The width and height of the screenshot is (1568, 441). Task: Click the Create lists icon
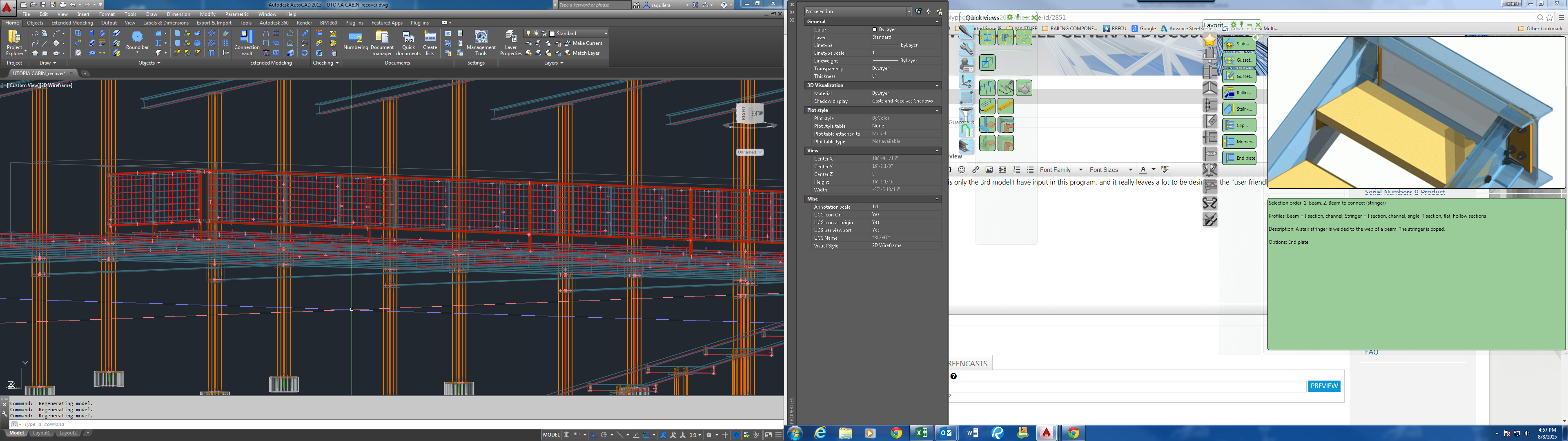pyautogui.click(x=430, y=43)
